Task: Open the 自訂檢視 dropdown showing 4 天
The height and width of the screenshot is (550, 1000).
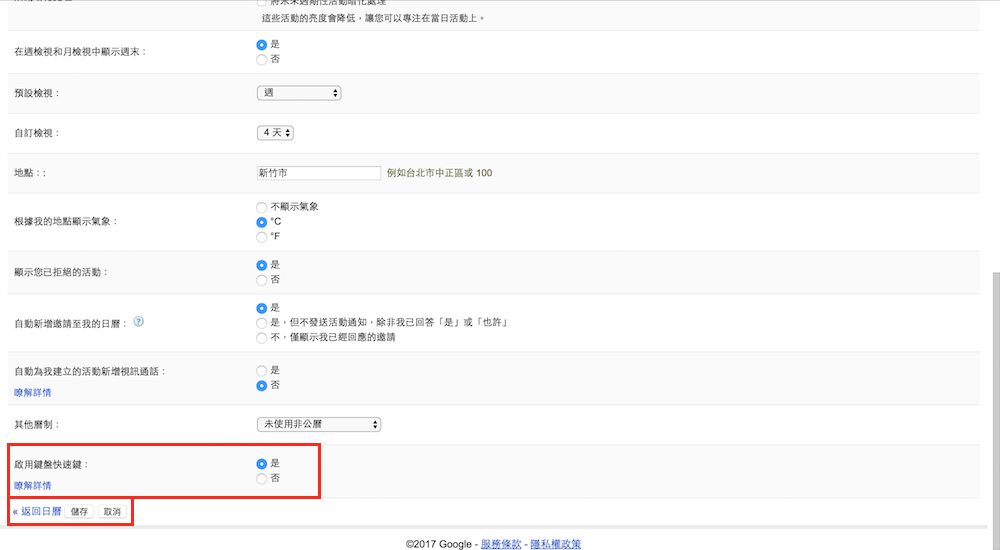Action: click(x=275, y=133)
